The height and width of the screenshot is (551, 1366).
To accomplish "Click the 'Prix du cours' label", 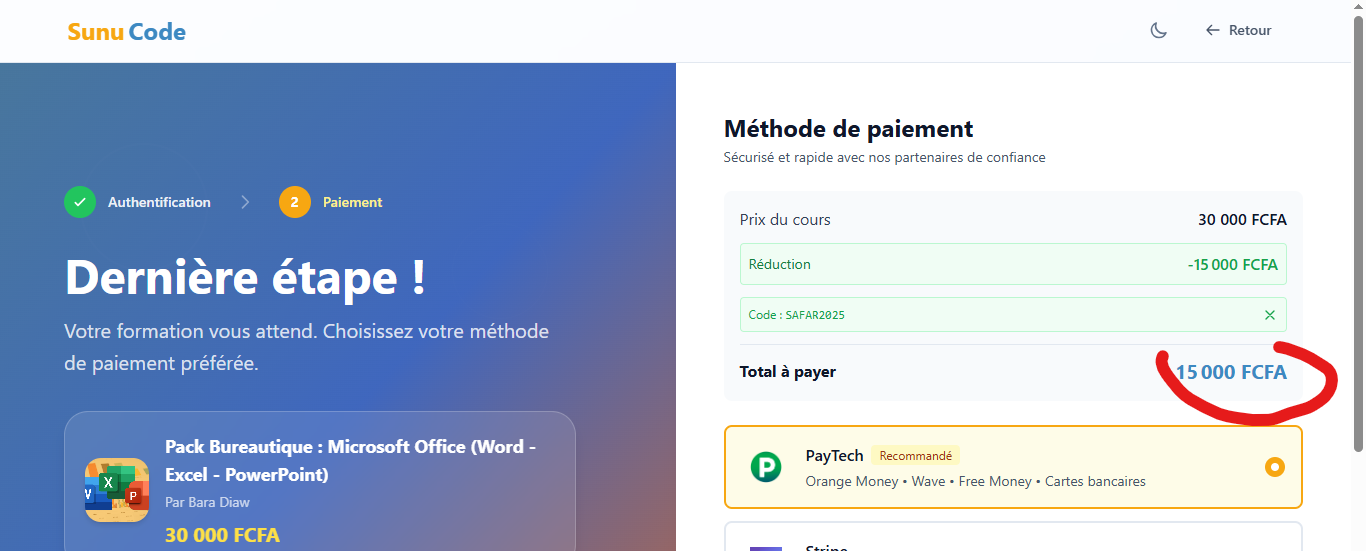I will [785, 220].
